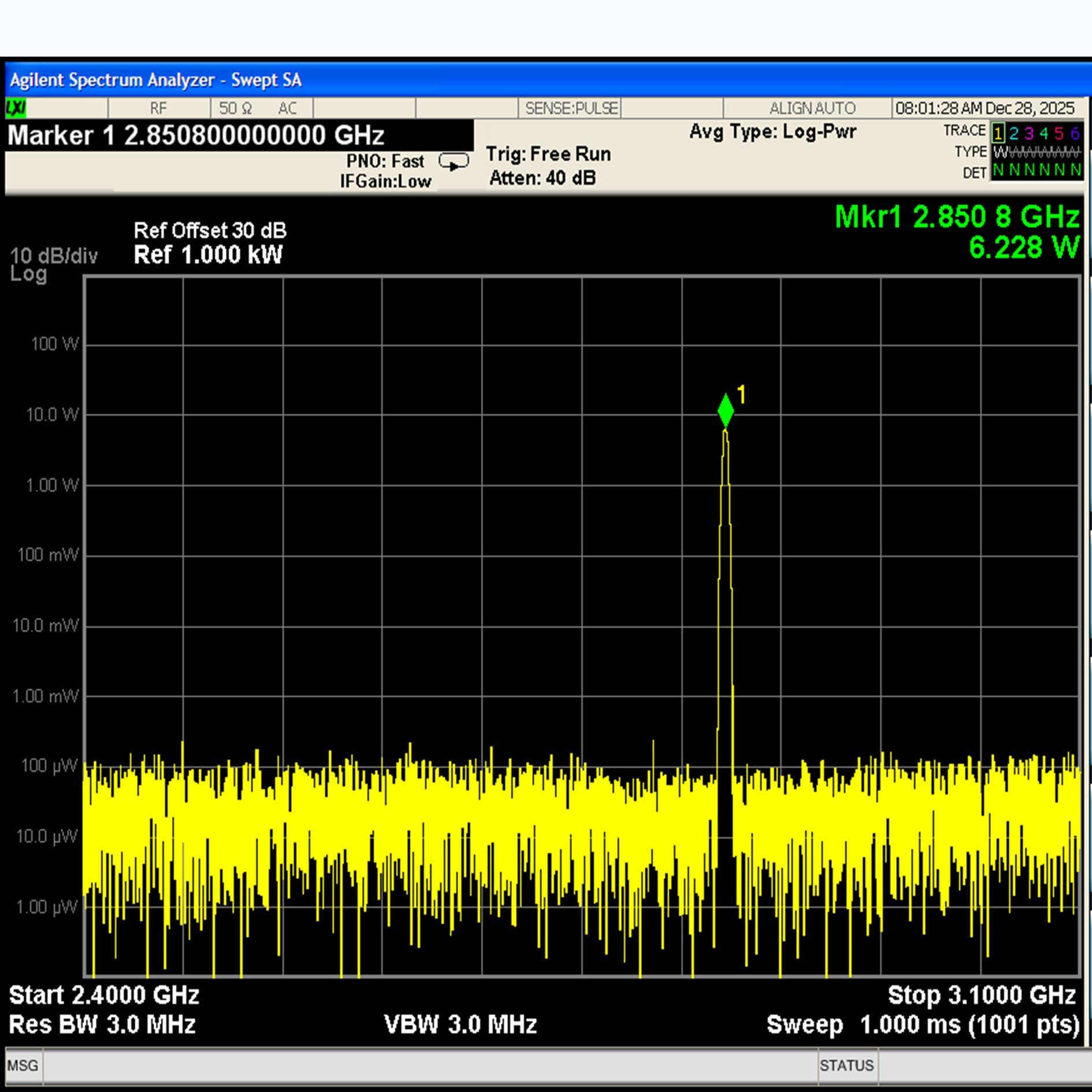Click the Avg Type: Log-Pwr label
Image resolution: width=1092 pixels, height=1092 pixels.
[772, 132]
